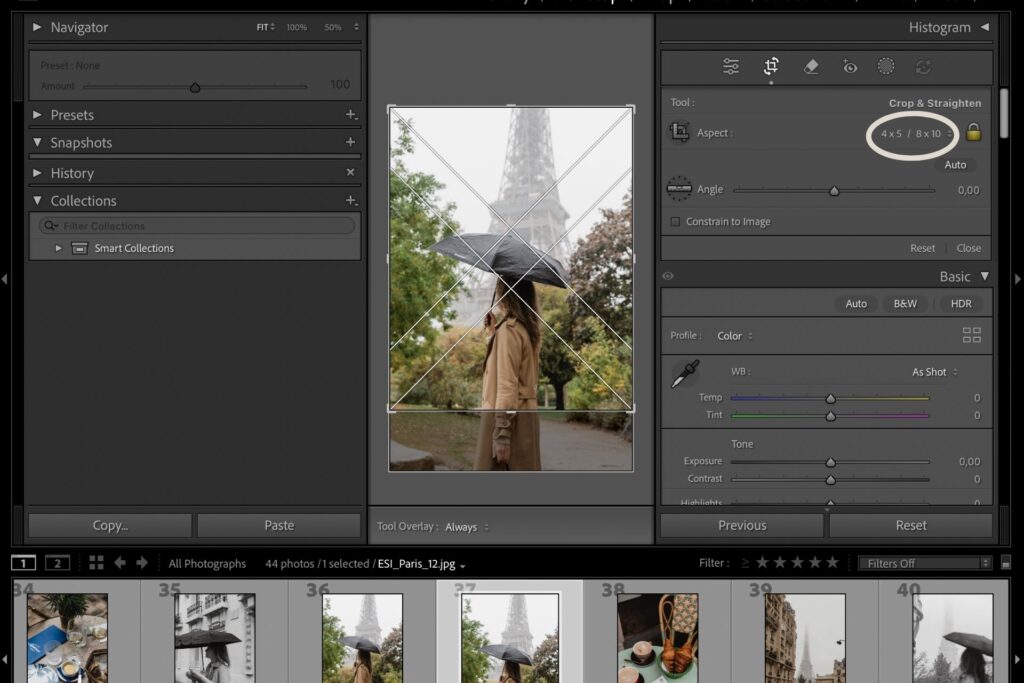Click the Exposure slider handle
The width and height of the screenshot is (1024, 683).
[830, 462]
